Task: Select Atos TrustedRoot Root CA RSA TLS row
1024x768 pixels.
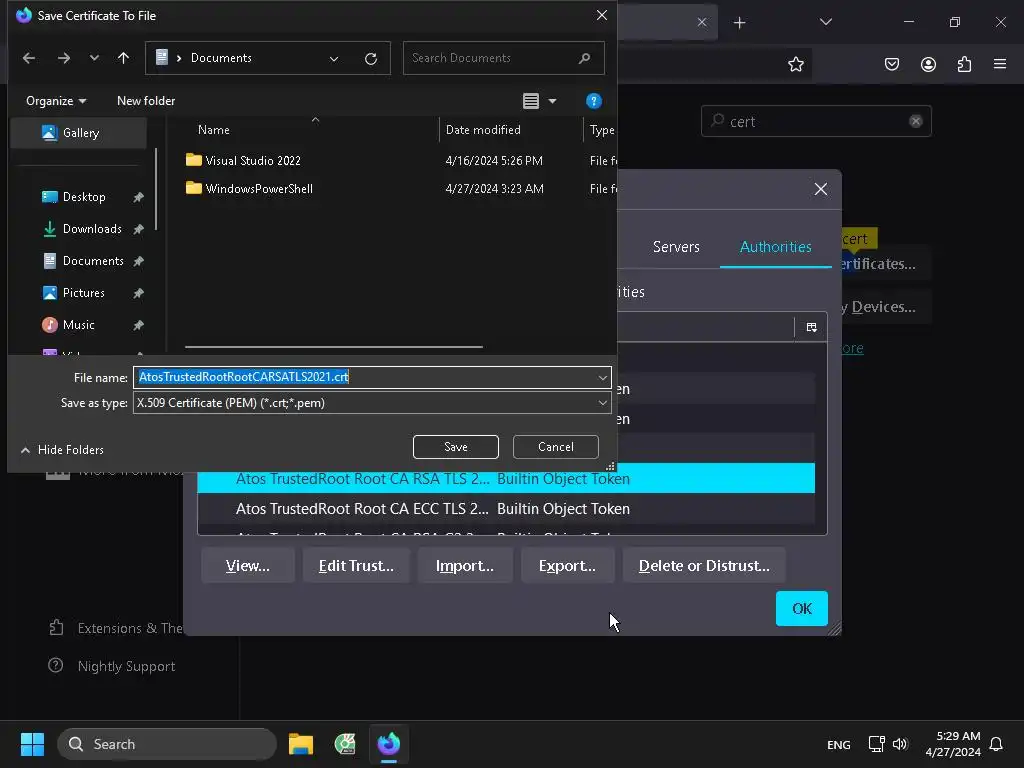Action: click(506, 479)
